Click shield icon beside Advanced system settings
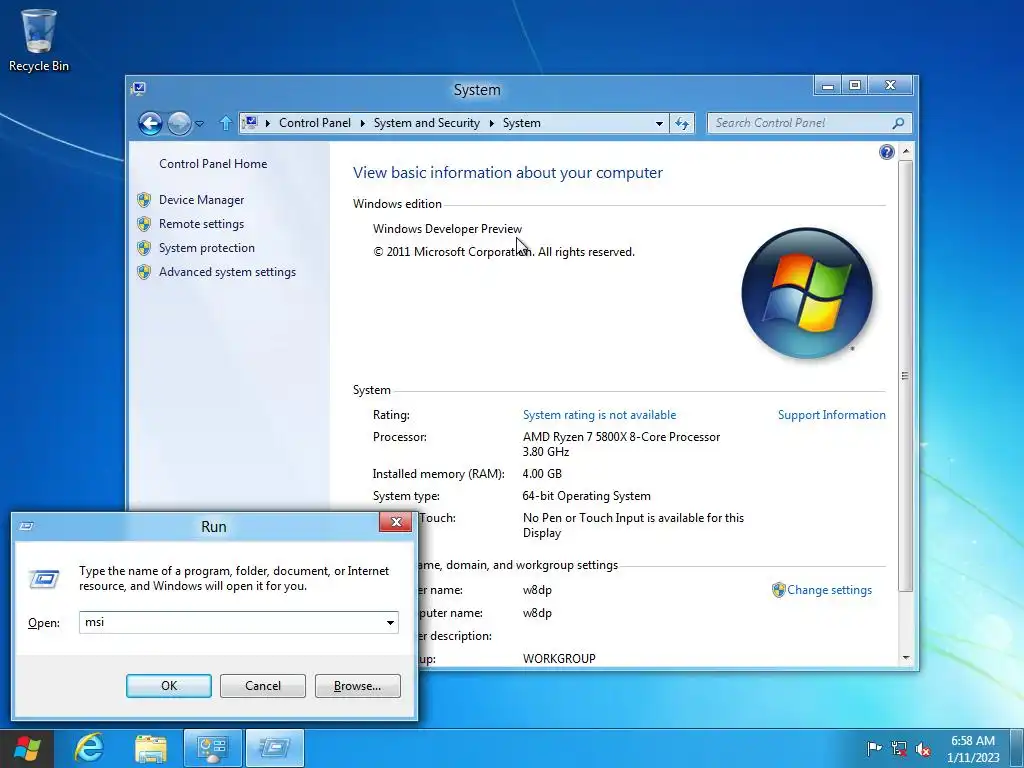This screenshot has width=1024, height=768. [144, 272]
